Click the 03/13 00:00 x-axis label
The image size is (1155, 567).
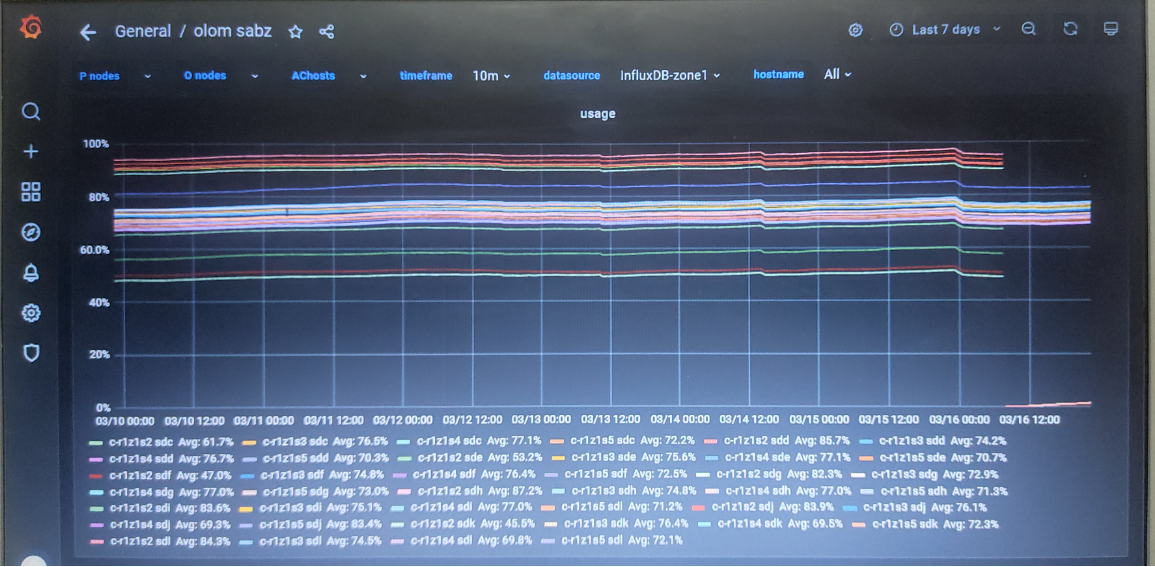tap(541, 420)
